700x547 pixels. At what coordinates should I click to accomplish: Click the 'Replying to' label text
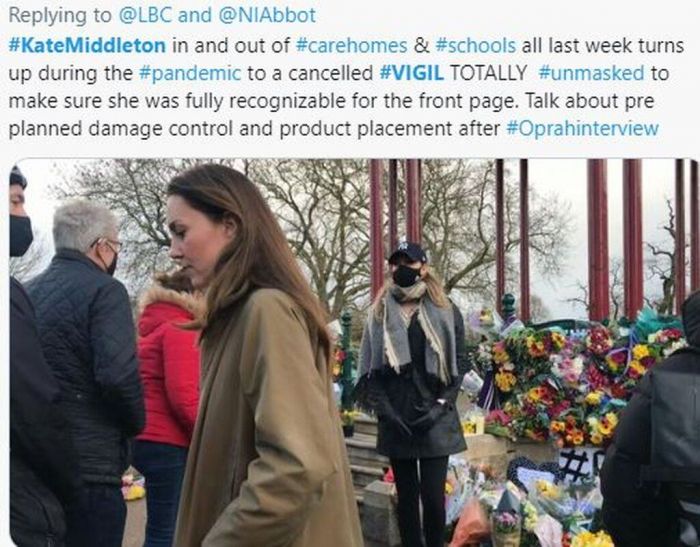(x=60, y=15)
